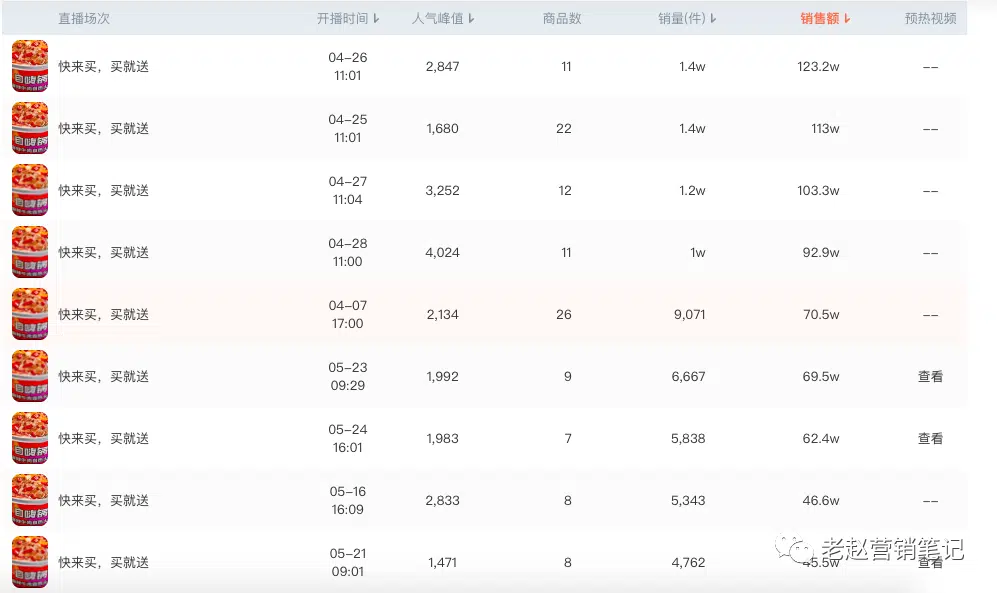Image resolution: width=997 pixels, height=593 pixels.
Task: Click 查看 for the 05-23 livestream
Action: click(x=930, y=376)
